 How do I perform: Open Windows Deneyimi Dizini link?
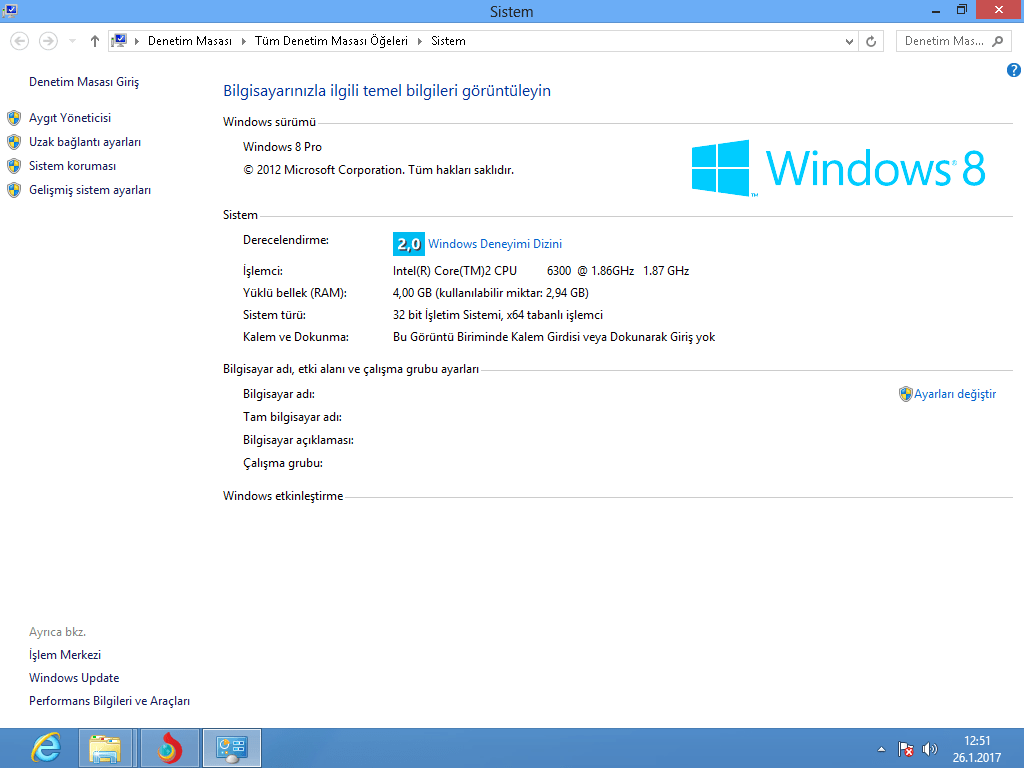495,244
